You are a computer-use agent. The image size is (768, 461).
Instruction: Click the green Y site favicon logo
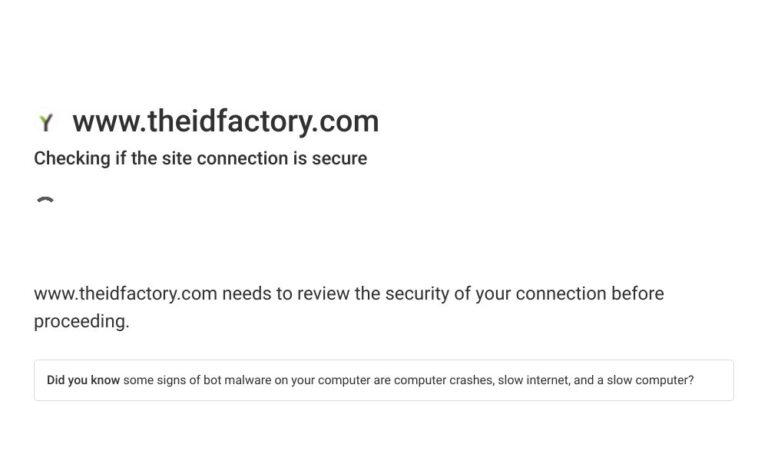(x=46, y=122)
